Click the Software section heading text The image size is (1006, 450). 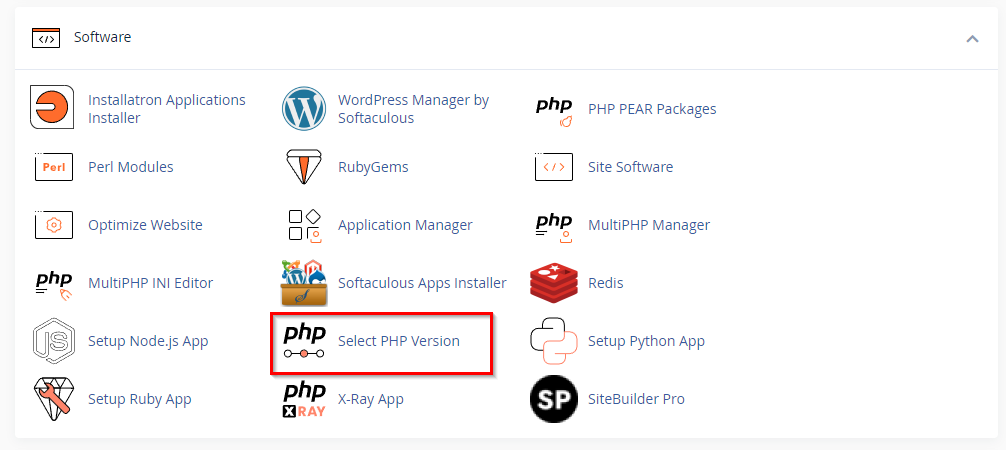tap(103, 37)
